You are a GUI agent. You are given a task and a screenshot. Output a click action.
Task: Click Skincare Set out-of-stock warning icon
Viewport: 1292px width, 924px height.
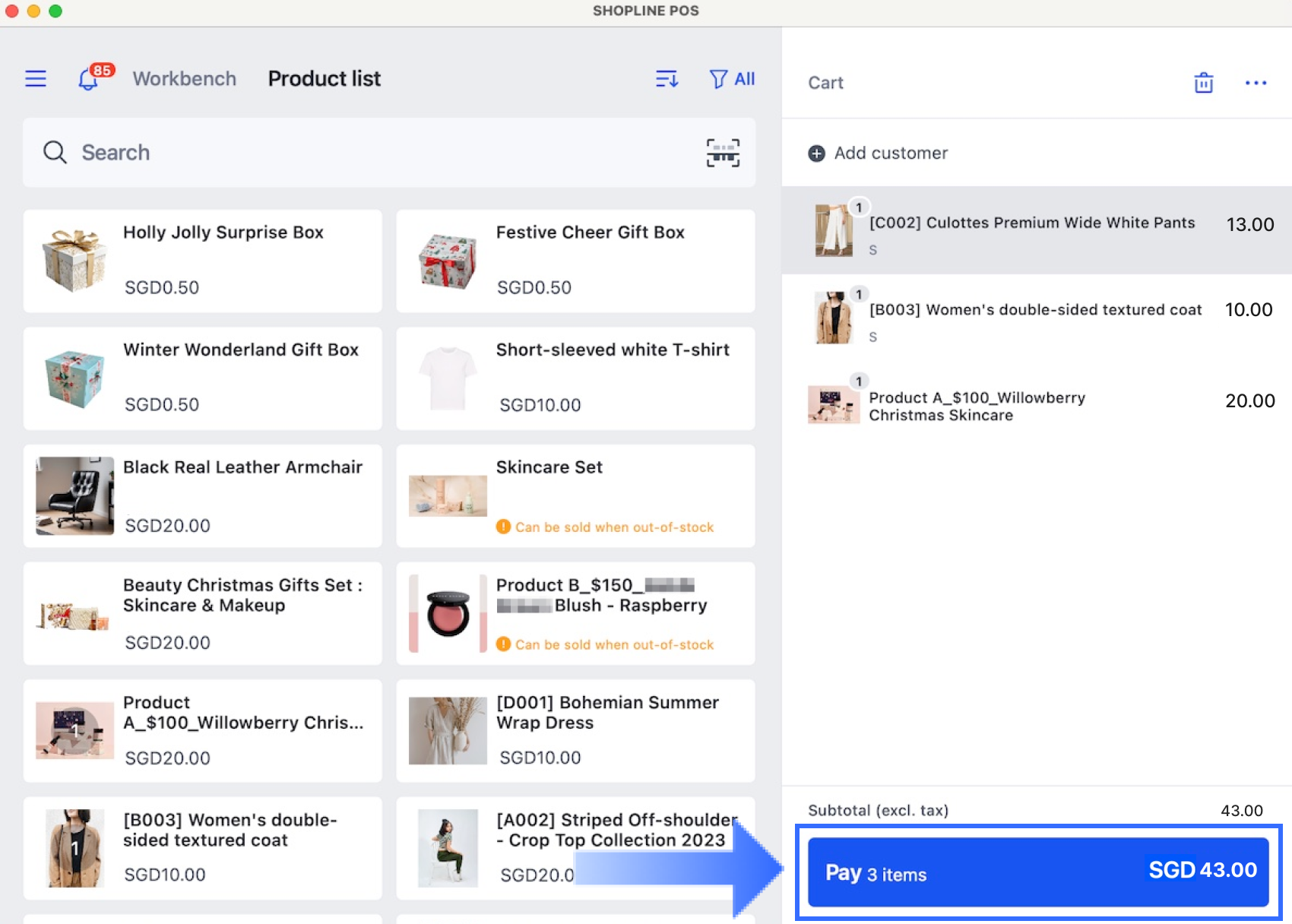[503, 527]
